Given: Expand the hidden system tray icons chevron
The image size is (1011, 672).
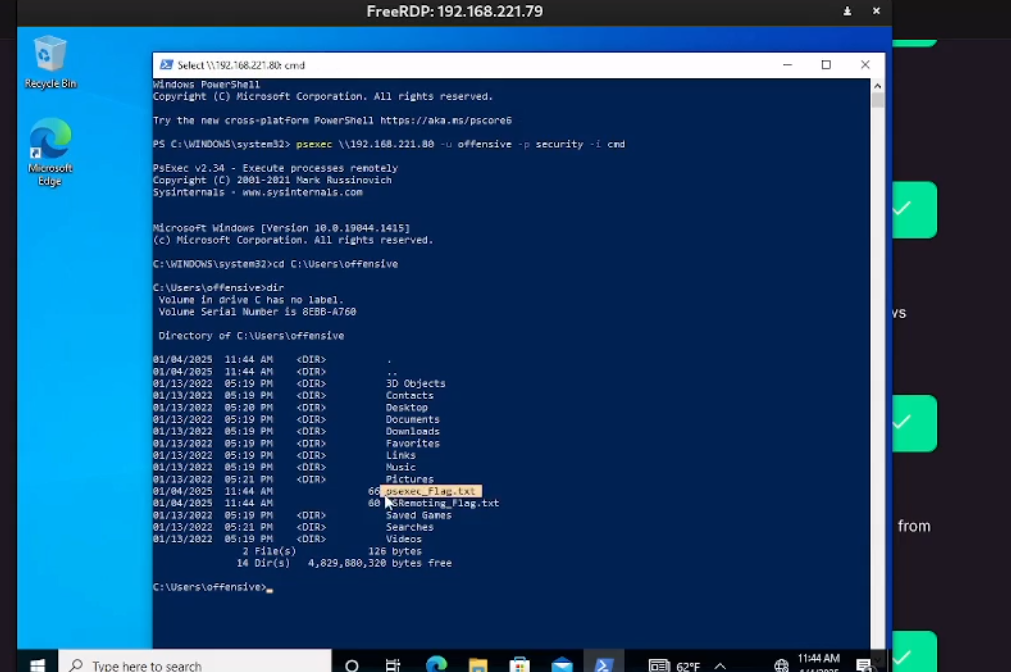Looking at the screenshot, I should [720, 666].
